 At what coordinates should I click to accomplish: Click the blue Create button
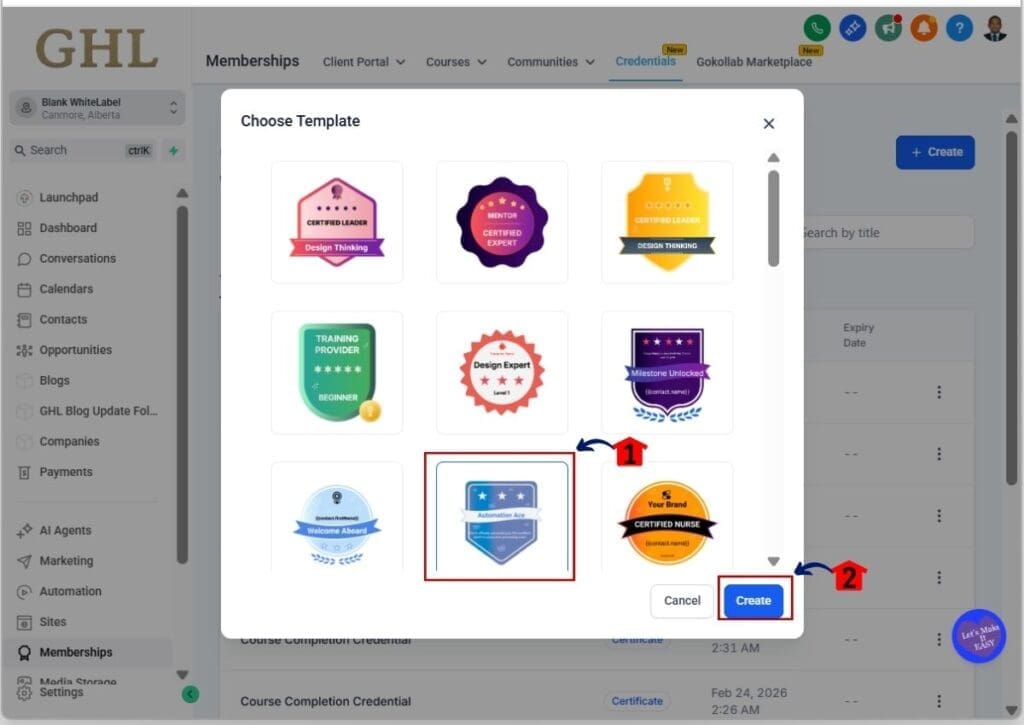tap(753, 600)
